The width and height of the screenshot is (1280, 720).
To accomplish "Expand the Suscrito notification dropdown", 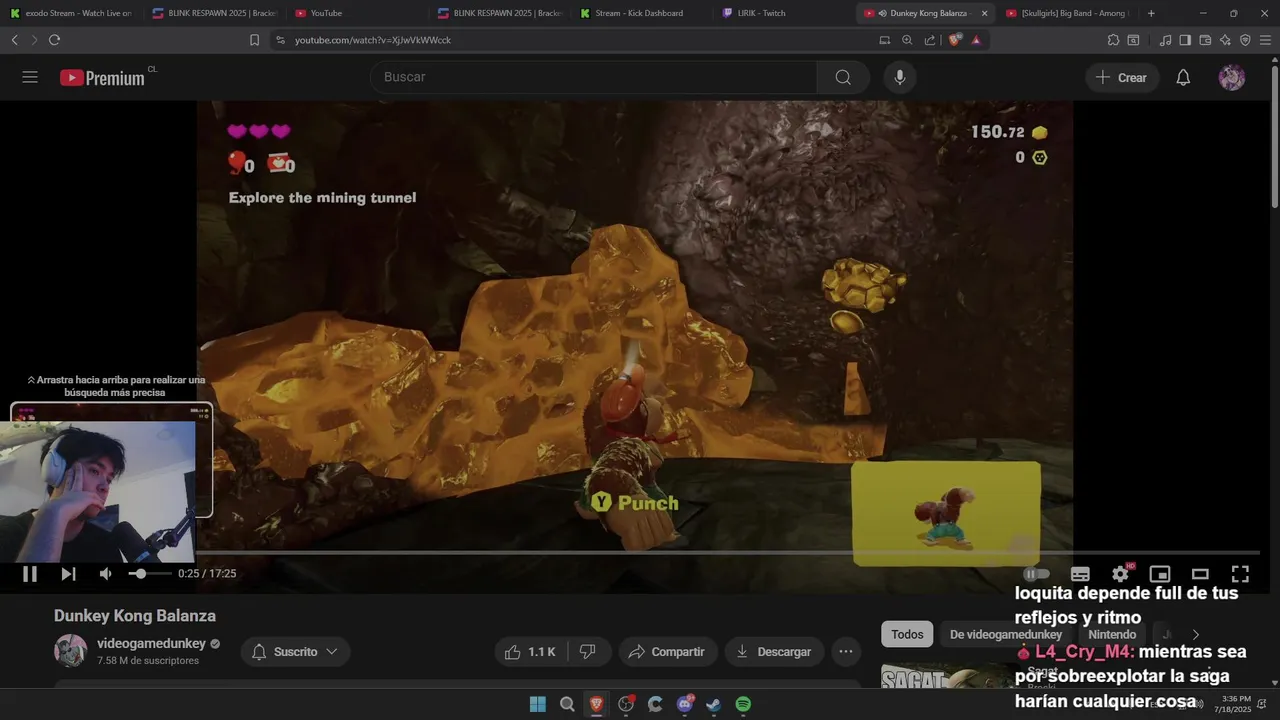I will pos(295,652).
